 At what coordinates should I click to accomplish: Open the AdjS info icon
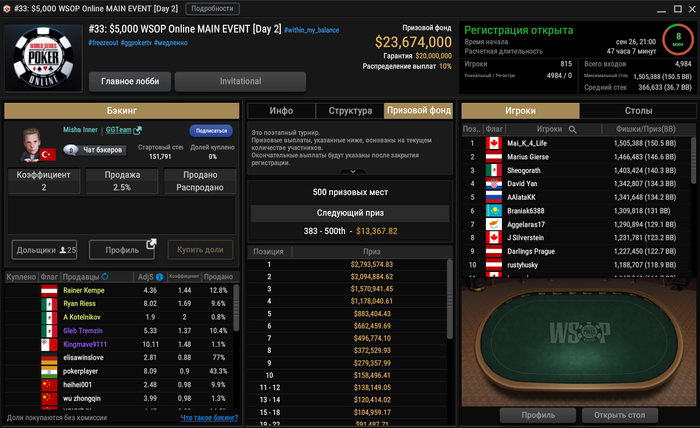[159, 277]
